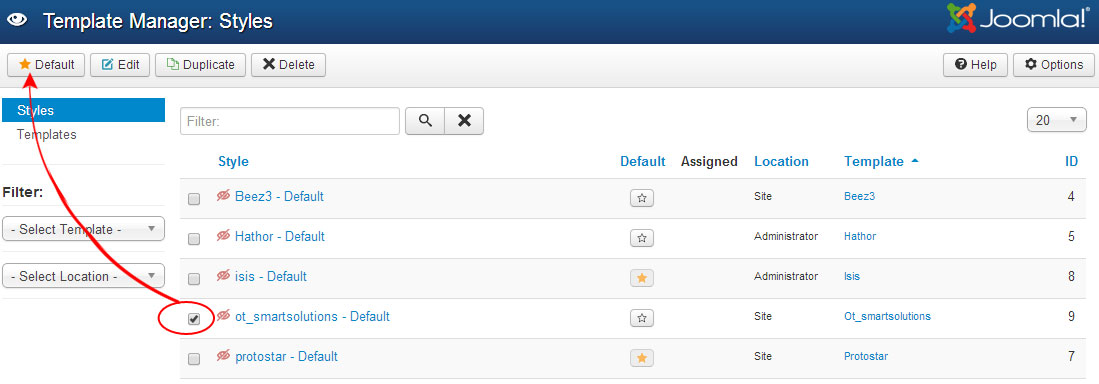Screen dimensions: 1099x384
Task: Click the preview-disabled eye icon for Hathor
Action: click(x=224, y=235)
